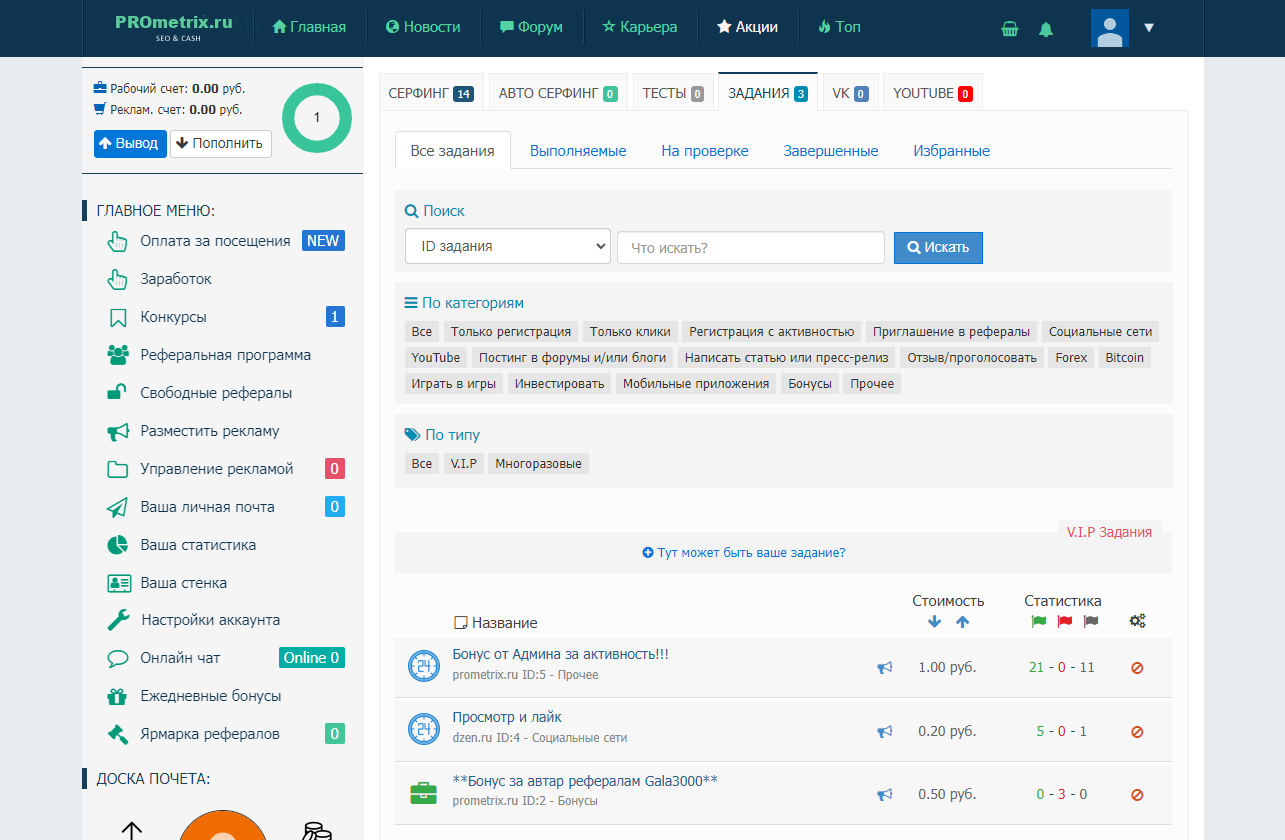Click the green flag statistics icon
Screen dimensions: 1285x840
point(1038,621)
